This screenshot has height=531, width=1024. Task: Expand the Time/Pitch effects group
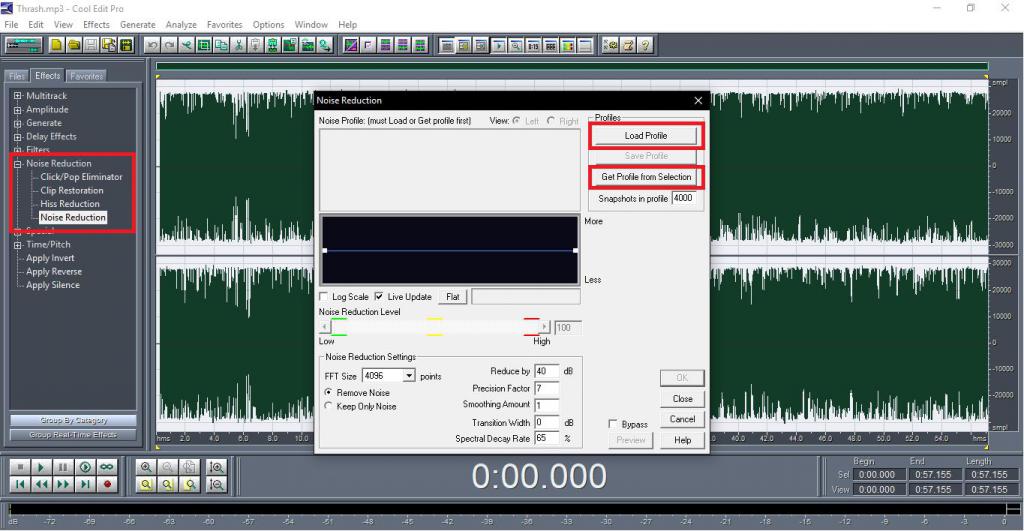pos(18,245)
